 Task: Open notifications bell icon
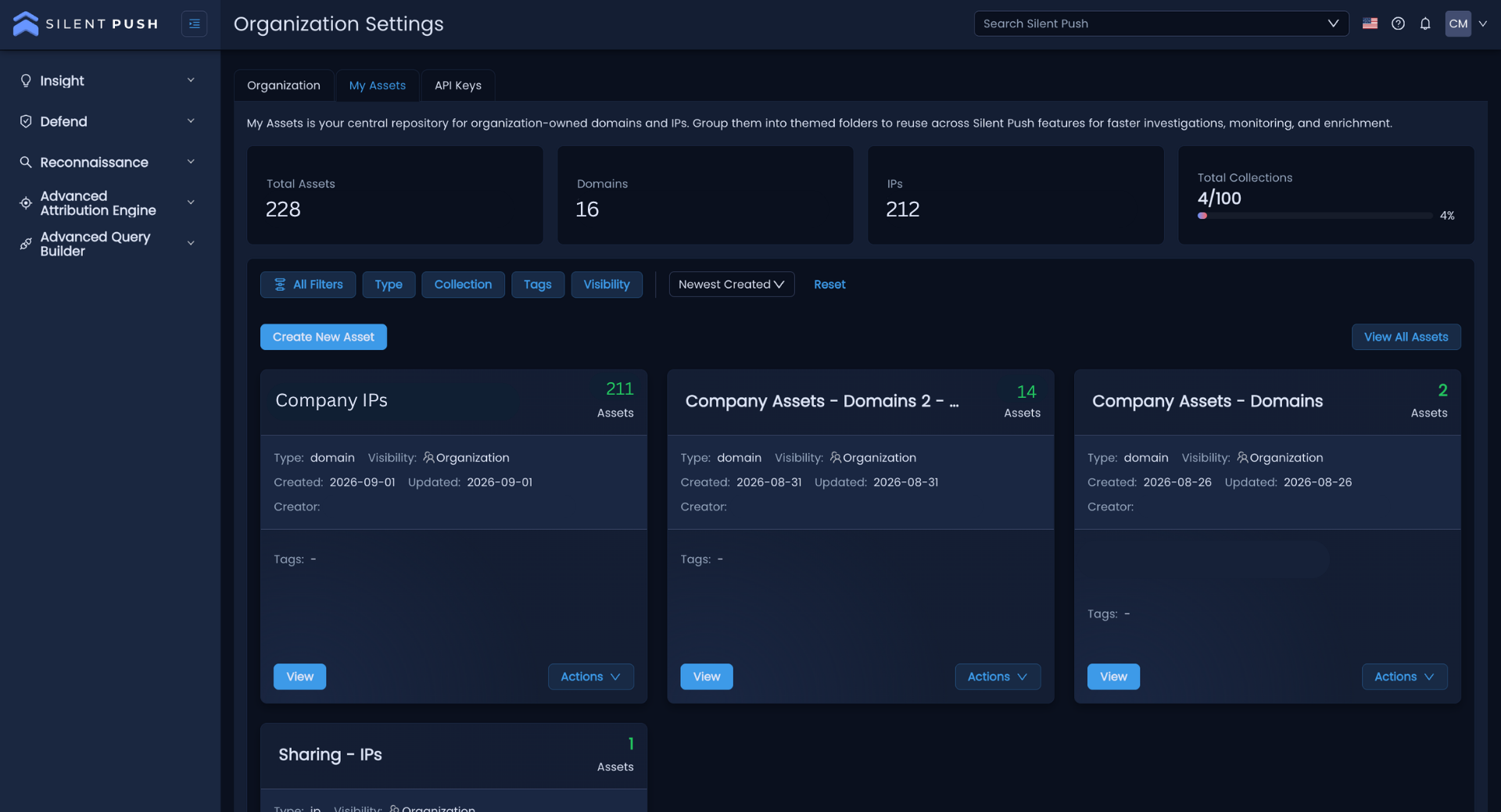1425,23
